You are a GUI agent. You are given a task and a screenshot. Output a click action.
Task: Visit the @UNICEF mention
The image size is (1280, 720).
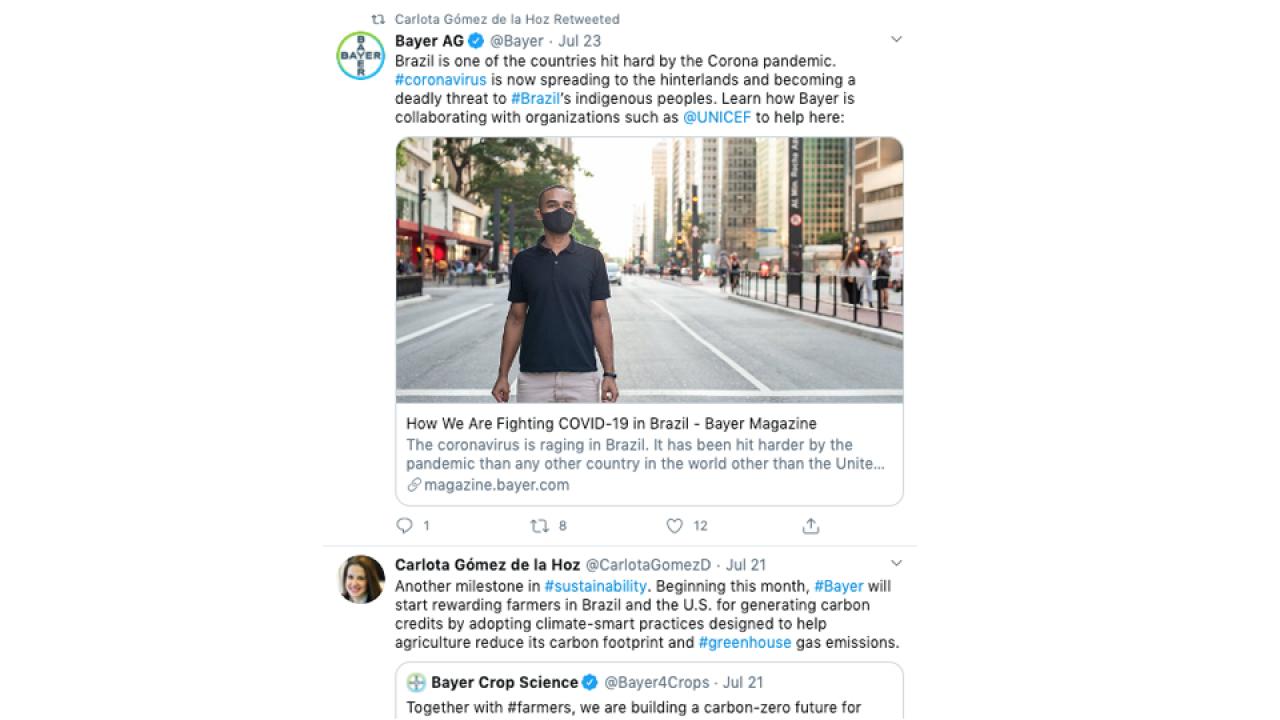click(717, 117)
